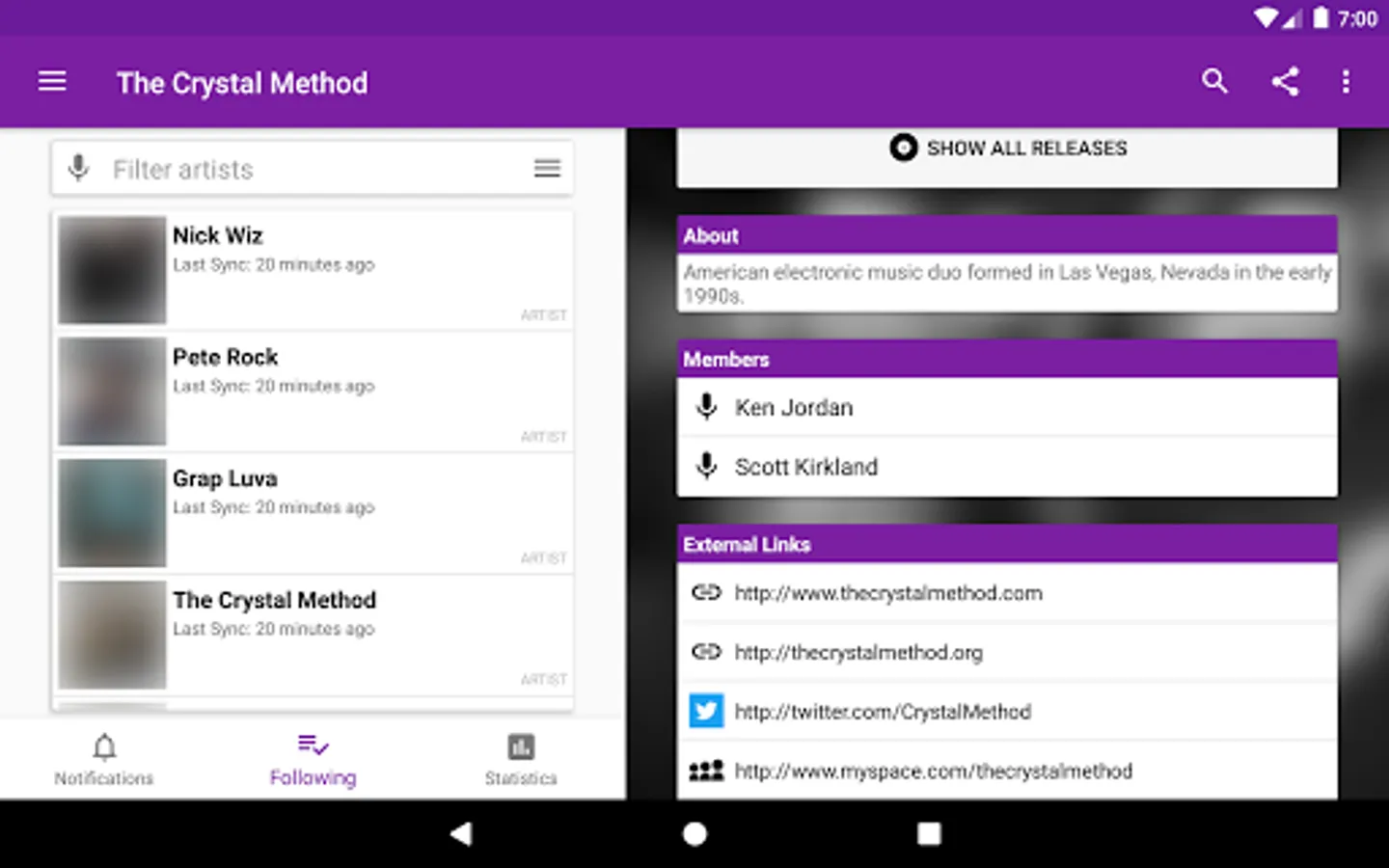Switch to the Notifications tab
Viewport: 1389px width, 868px height.
pyautogui.click(x=104, y=759)
